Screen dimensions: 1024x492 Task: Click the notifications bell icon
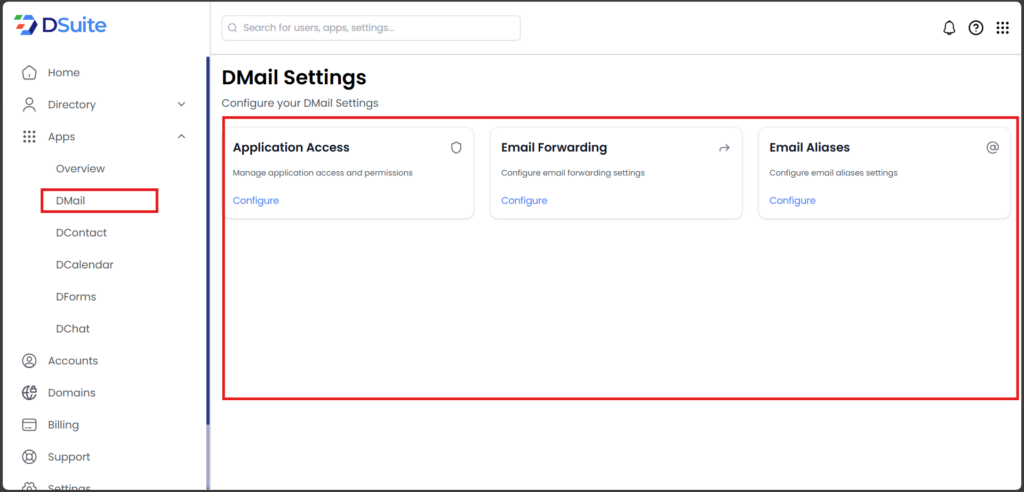(949, 28)
